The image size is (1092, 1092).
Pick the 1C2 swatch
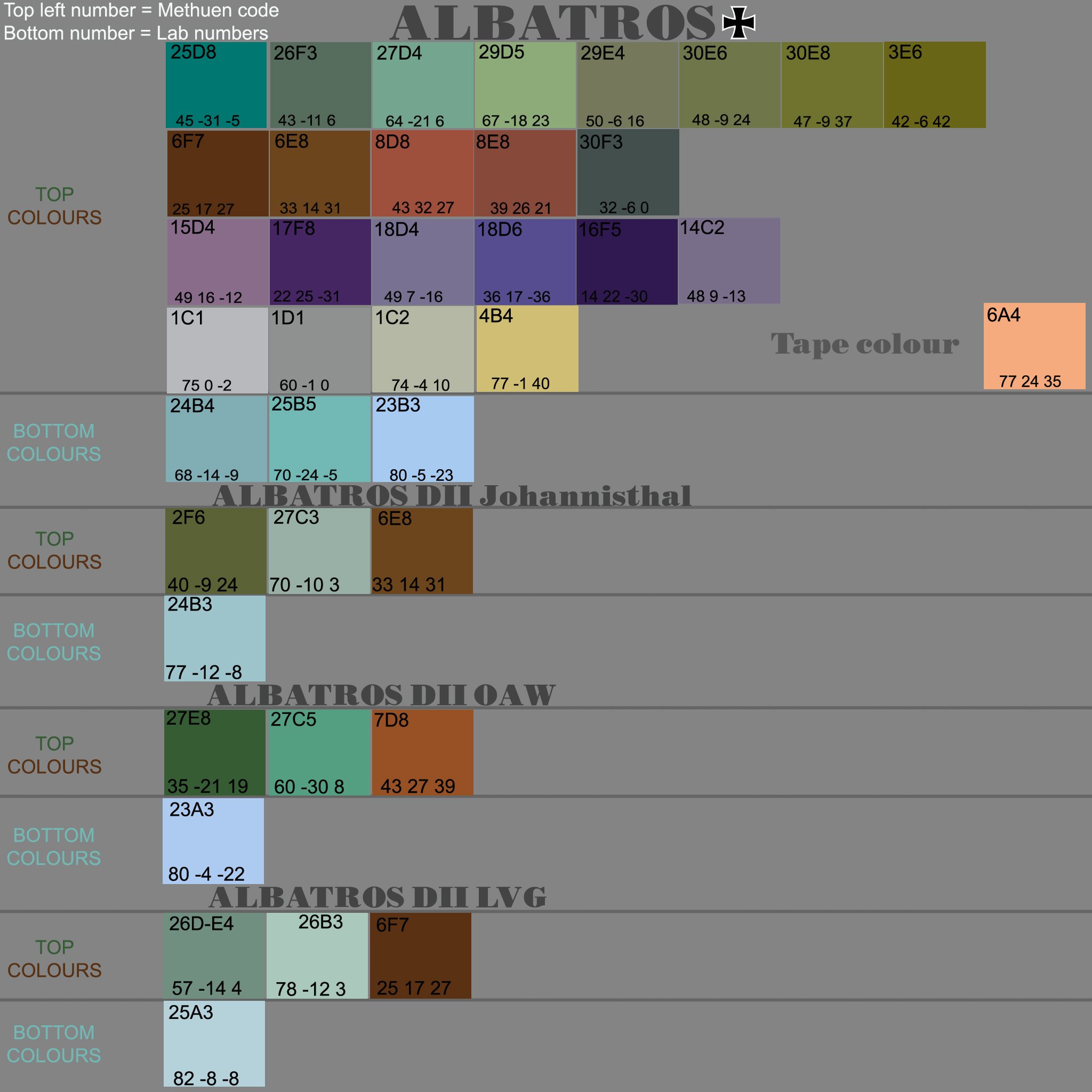(423, 349)
